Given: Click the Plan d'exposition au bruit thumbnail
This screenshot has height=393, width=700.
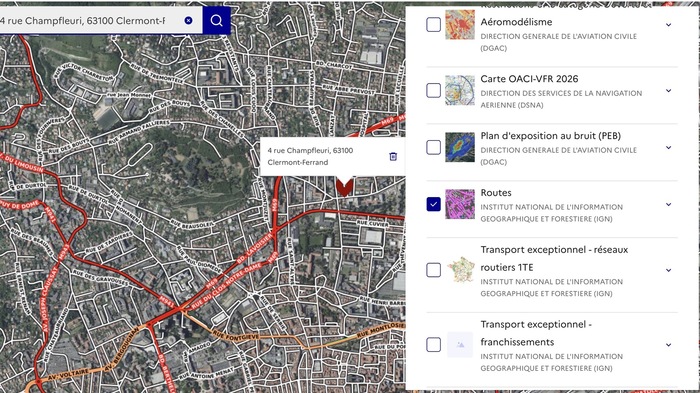Looking at the screenshot, I should pyautogui.click(x=460, y=147).
